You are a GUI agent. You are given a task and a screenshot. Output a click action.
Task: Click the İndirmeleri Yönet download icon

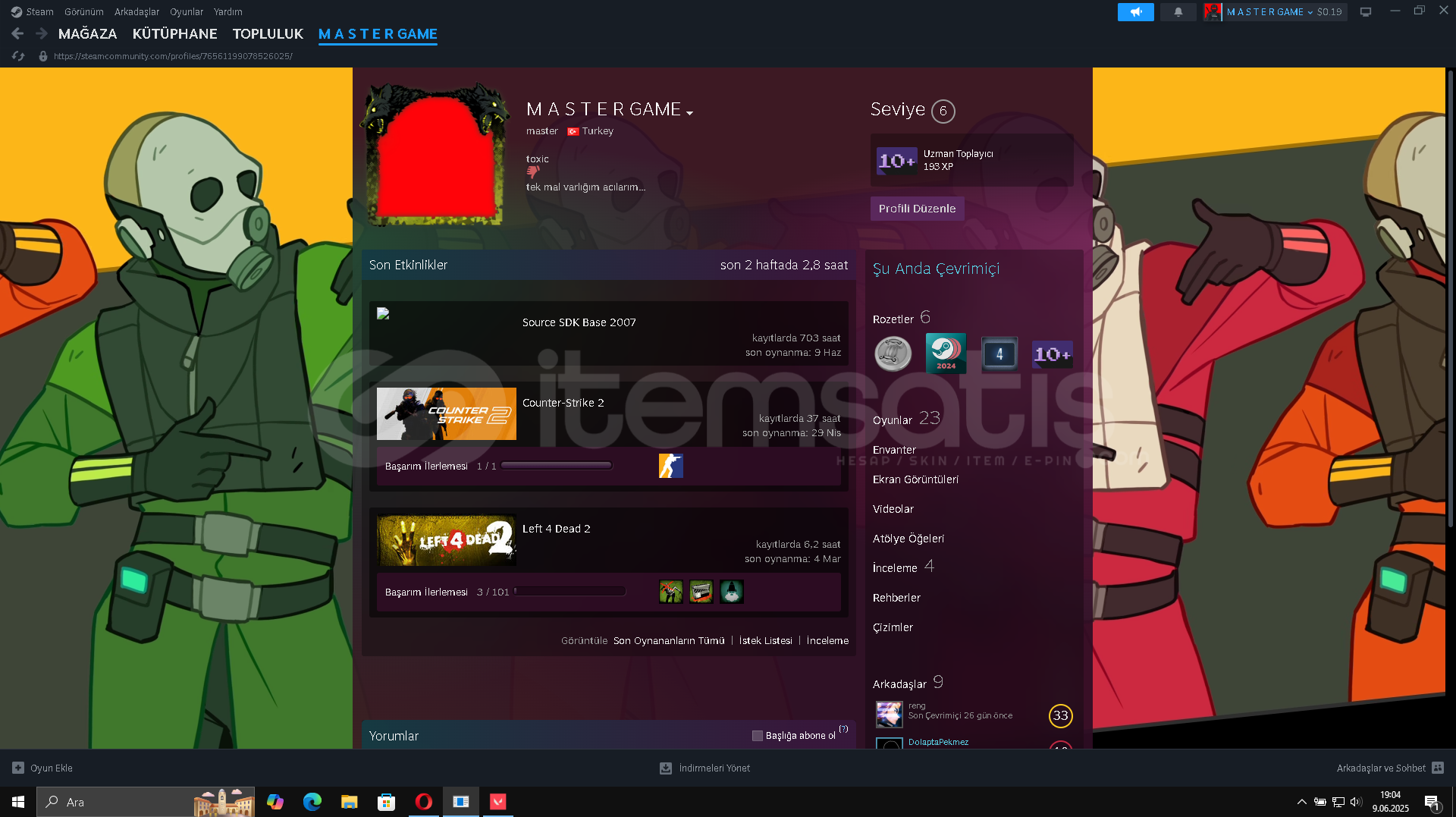(x=666, y=768)
